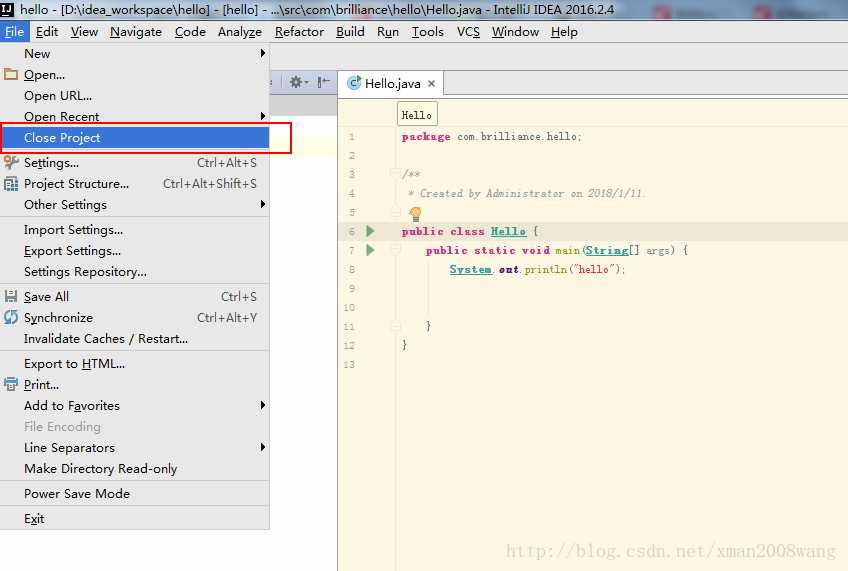Click the "hello" string literal
This screenshot has height=571, width=848.
594,269
